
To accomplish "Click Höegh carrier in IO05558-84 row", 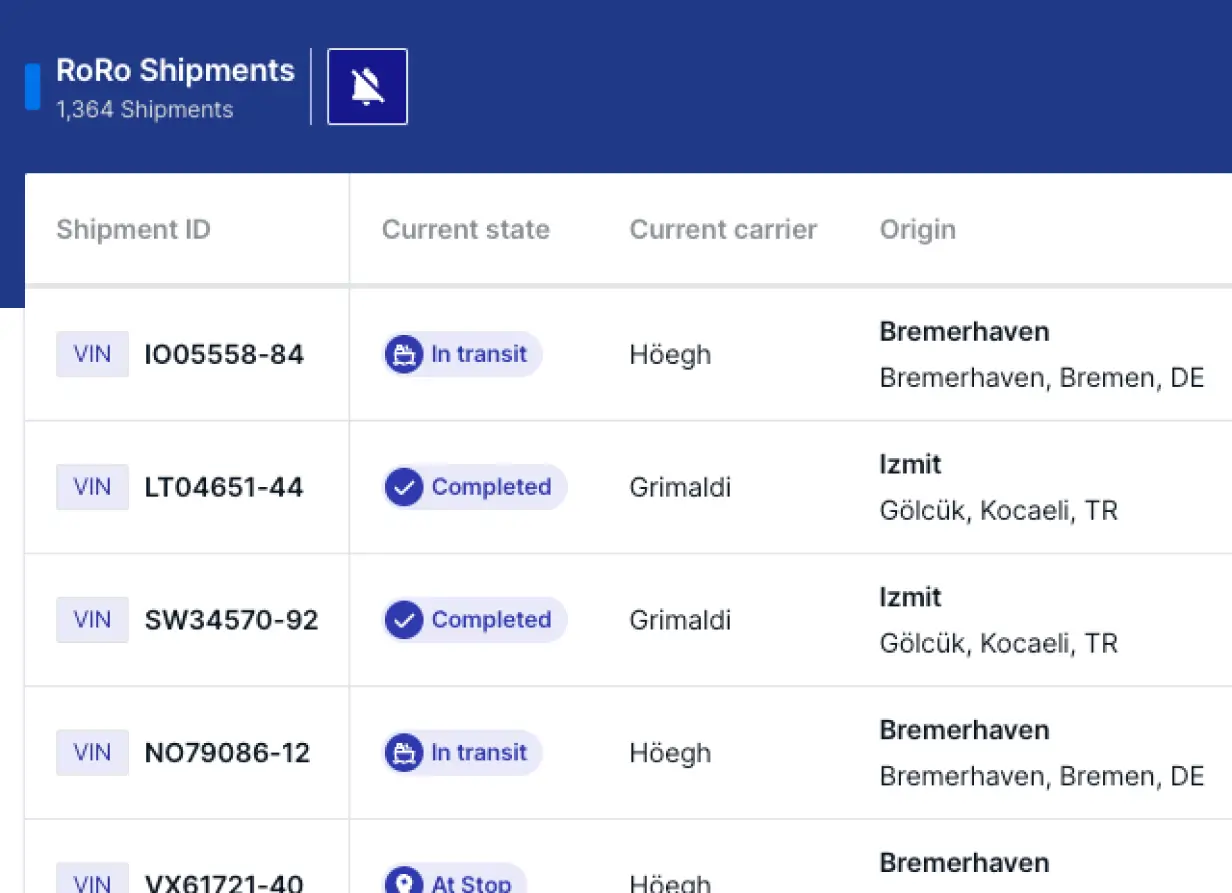I will [670, 355].
